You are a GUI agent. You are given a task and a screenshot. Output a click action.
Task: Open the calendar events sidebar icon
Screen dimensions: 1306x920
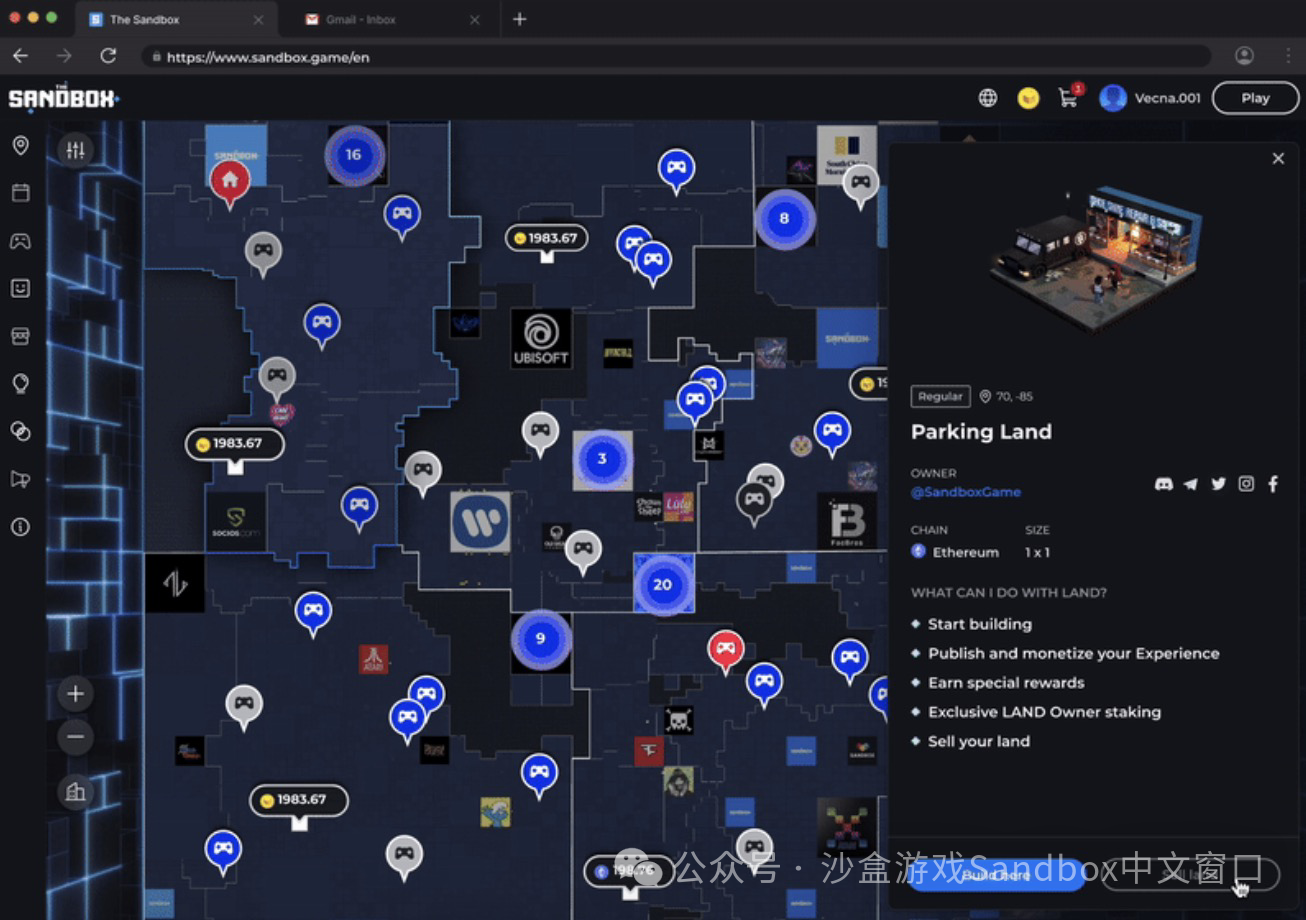point(20,193)
